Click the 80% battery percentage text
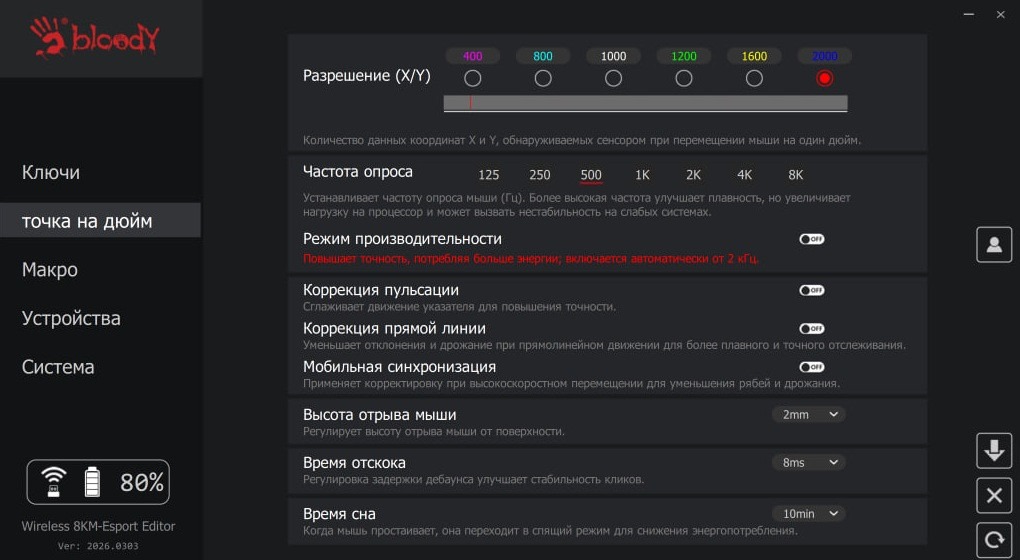 (142, 483)
